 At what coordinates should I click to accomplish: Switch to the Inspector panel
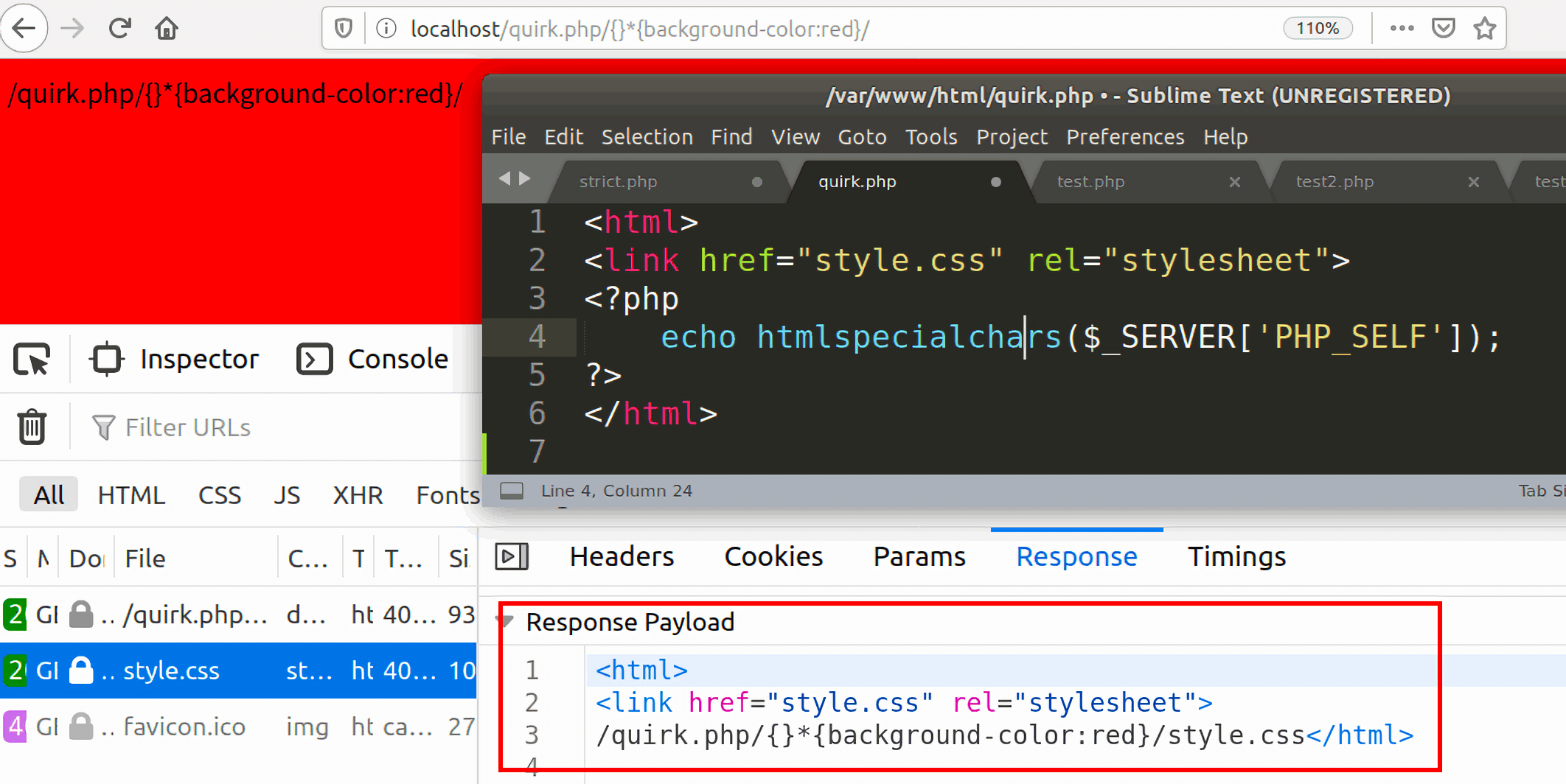[174, 359]
